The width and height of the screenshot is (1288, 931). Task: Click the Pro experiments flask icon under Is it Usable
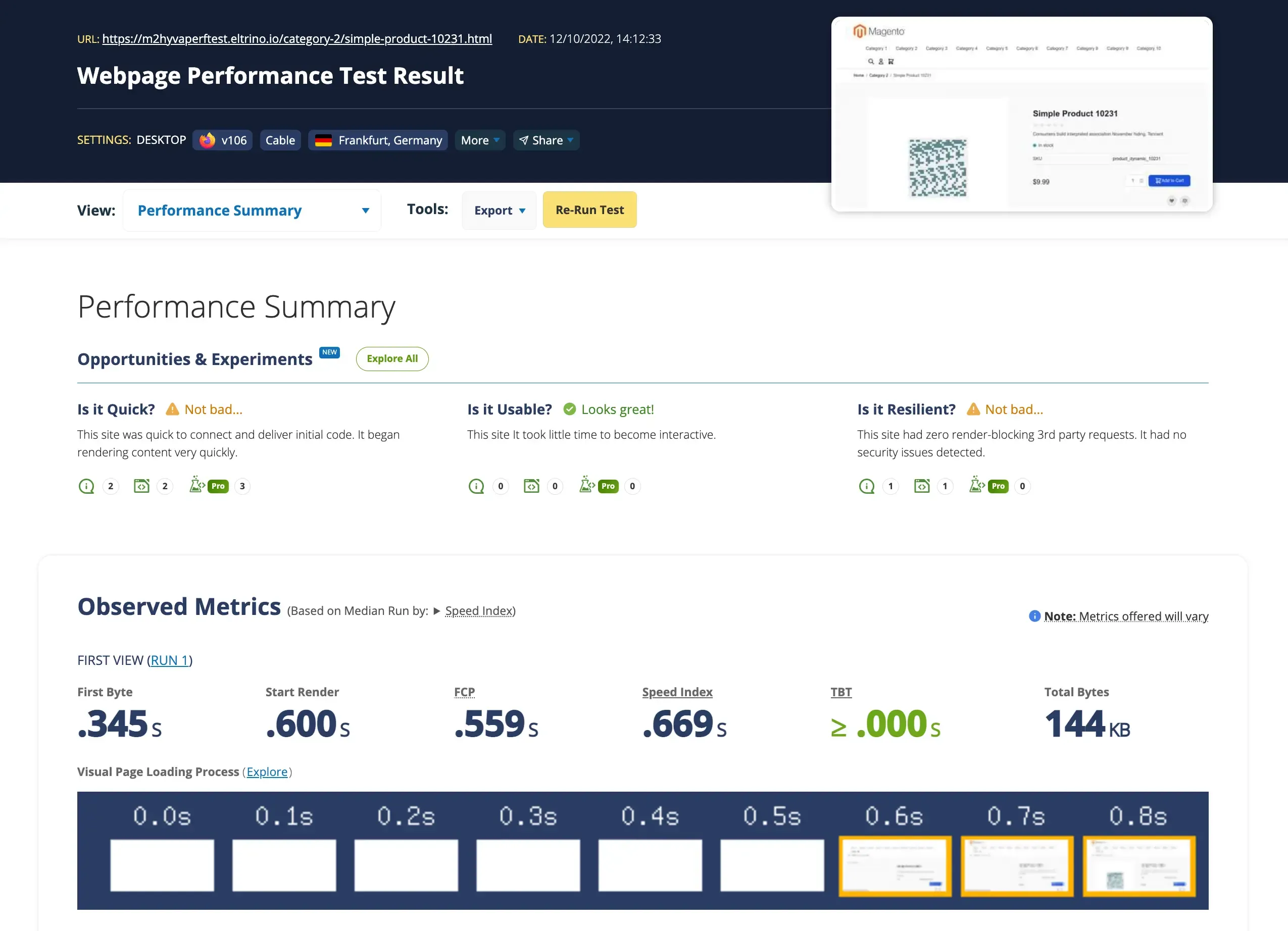pos(587,485)
